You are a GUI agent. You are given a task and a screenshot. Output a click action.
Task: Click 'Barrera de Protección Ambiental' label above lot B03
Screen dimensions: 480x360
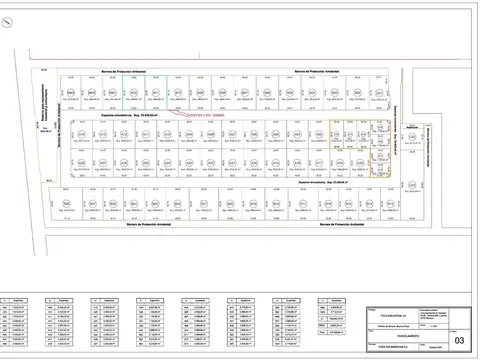[x=317, y=71]
